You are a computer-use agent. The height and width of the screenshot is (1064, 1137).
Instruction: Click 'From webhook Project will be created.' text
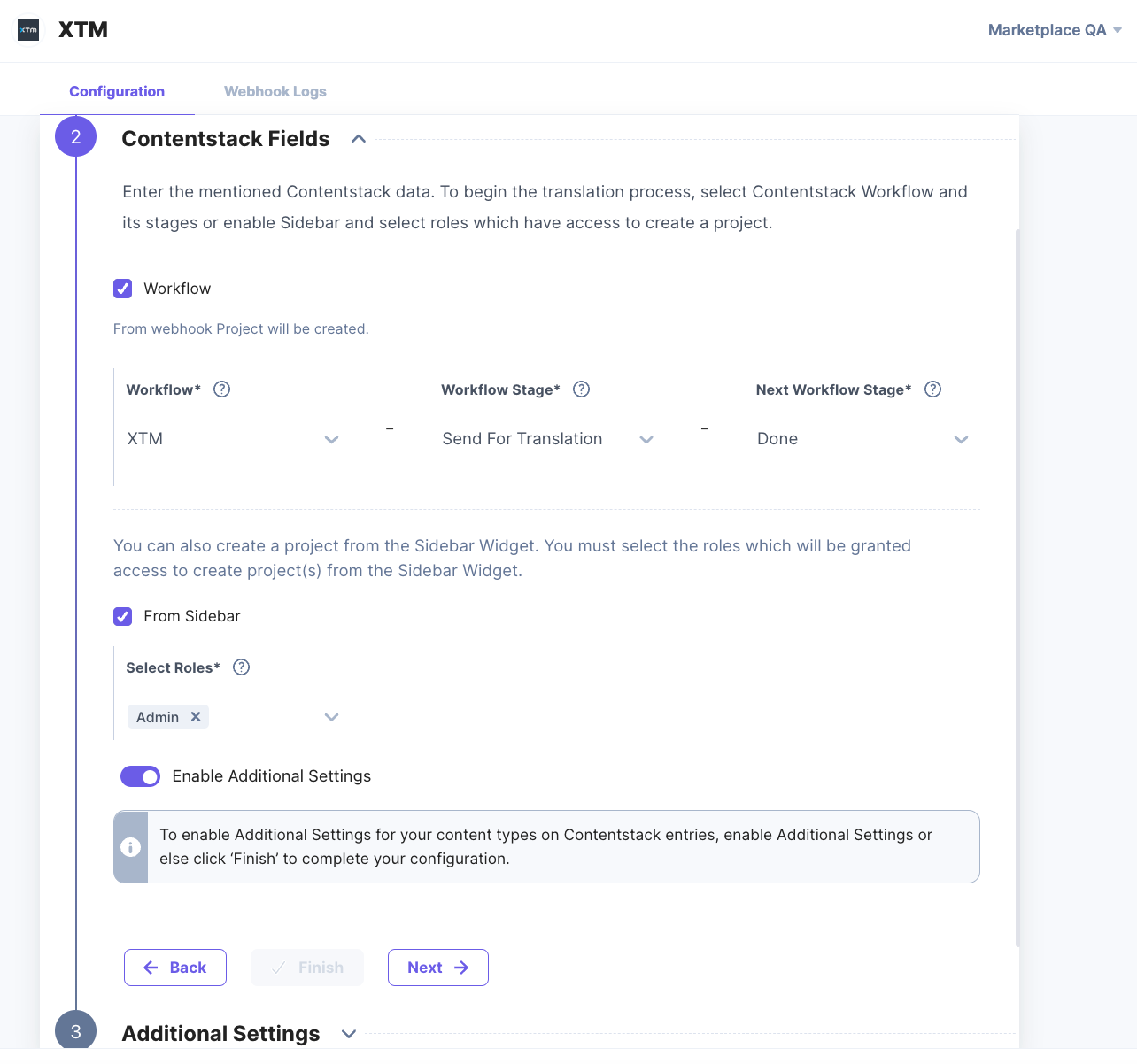[241, 328]
